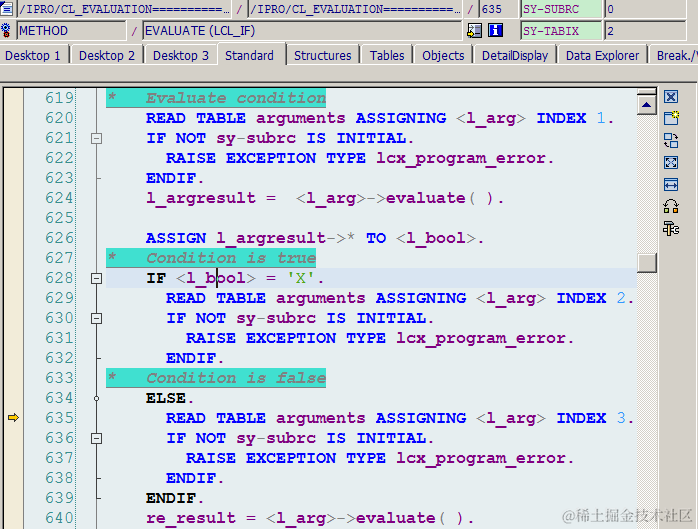Click ENDIF on line 623
This screenshot has height=529, width=698.
(x=174, y=178)
